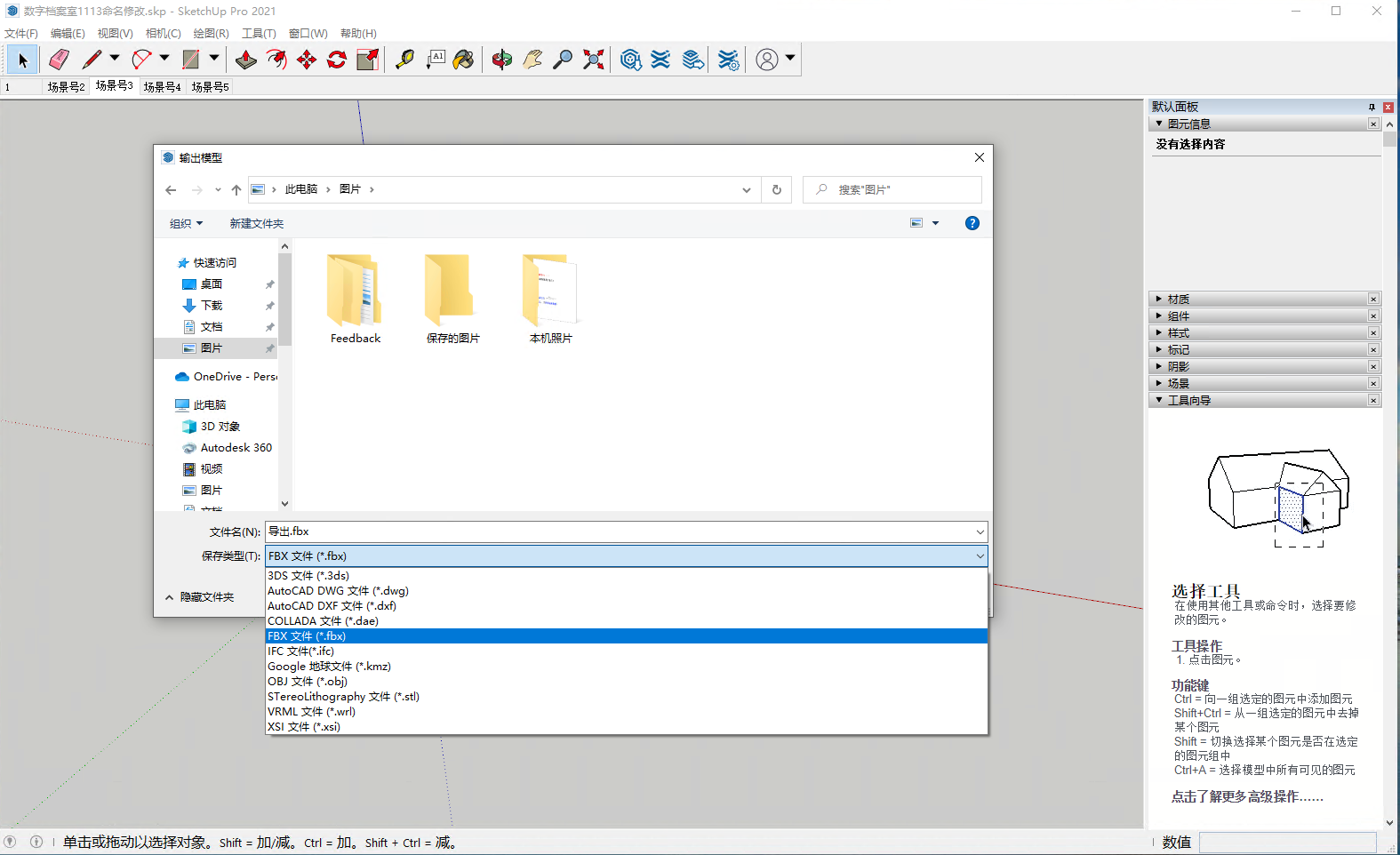Image resolution: width=1400 pixels, height=855 pixels.
Task: Choose AutoCAD DWG 文件 (*.dwg) format
Action: click(x=627, y=591)
